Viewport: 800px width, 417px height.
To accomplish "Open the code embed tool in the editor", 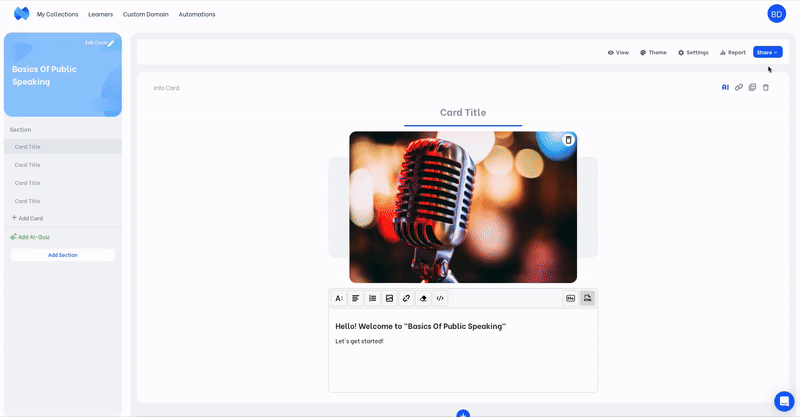I will pos(440,298).
